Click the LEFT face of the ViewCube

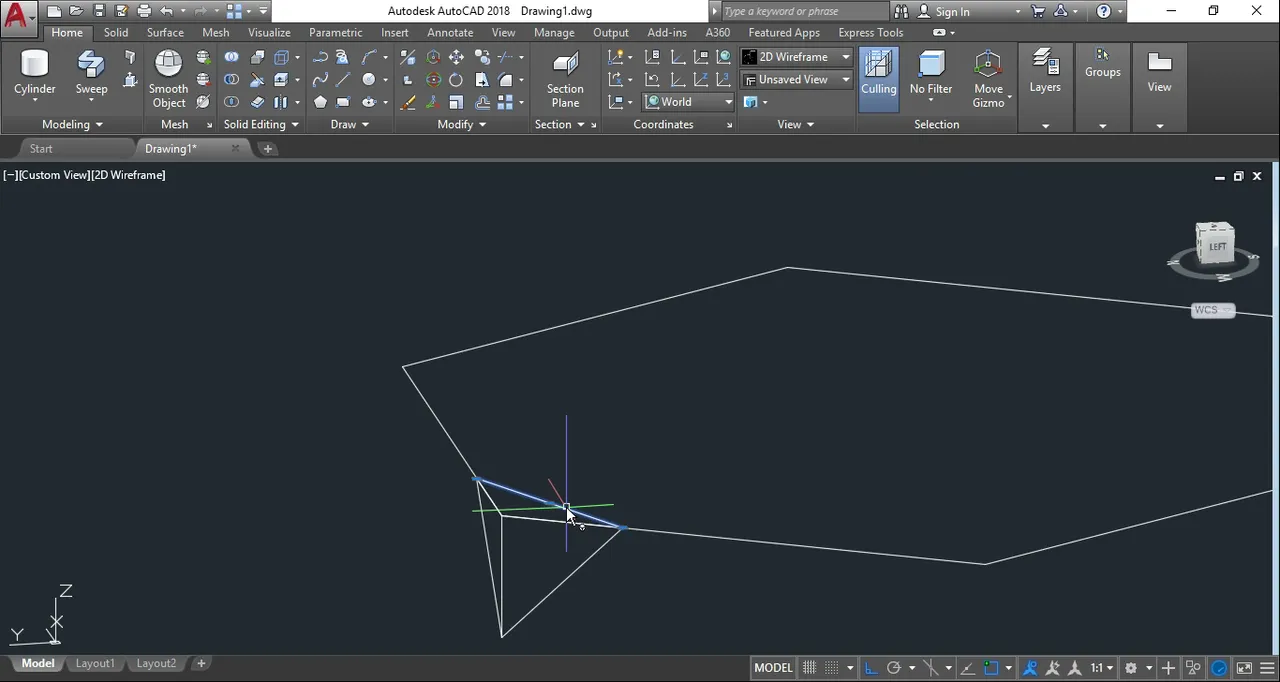click(x=1217, y=246)
